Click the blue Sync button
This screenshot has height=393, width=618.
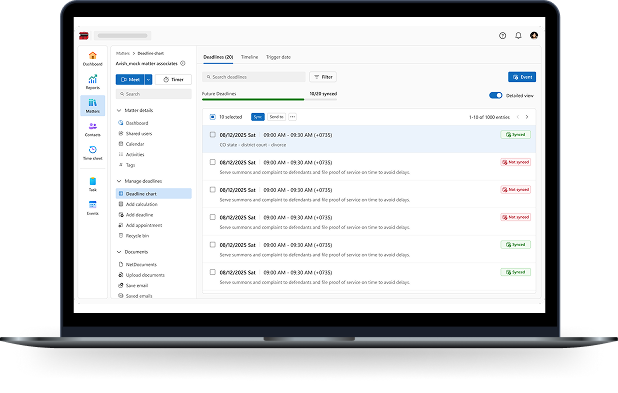[258, 117]
